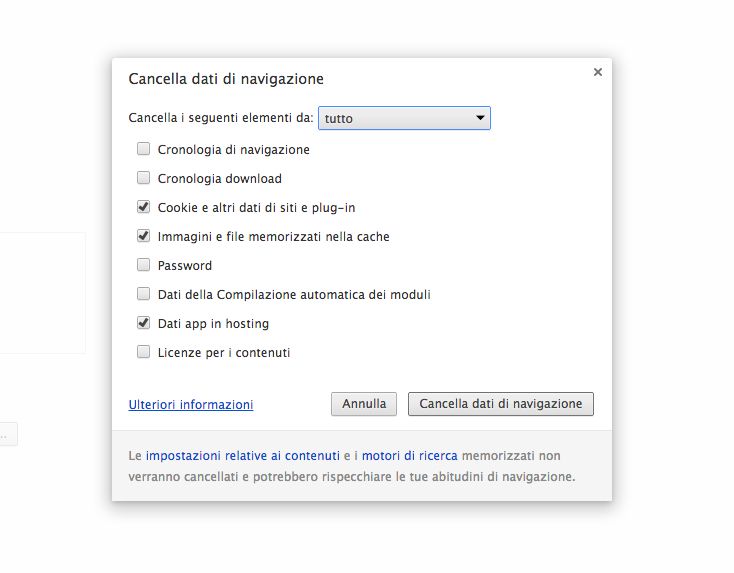
Task: Click the grey footer notice text
Action: 352,477
